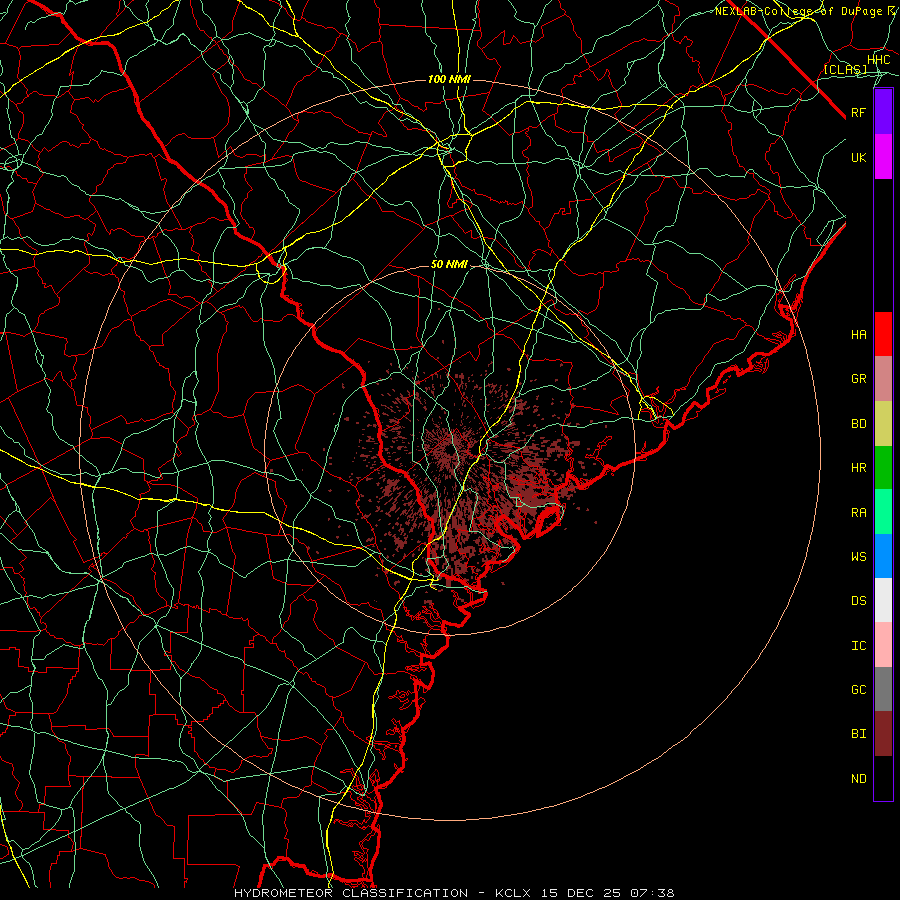Pick the RA light green legend swatch
900x900 pixels.
click(x=883, y=512)
